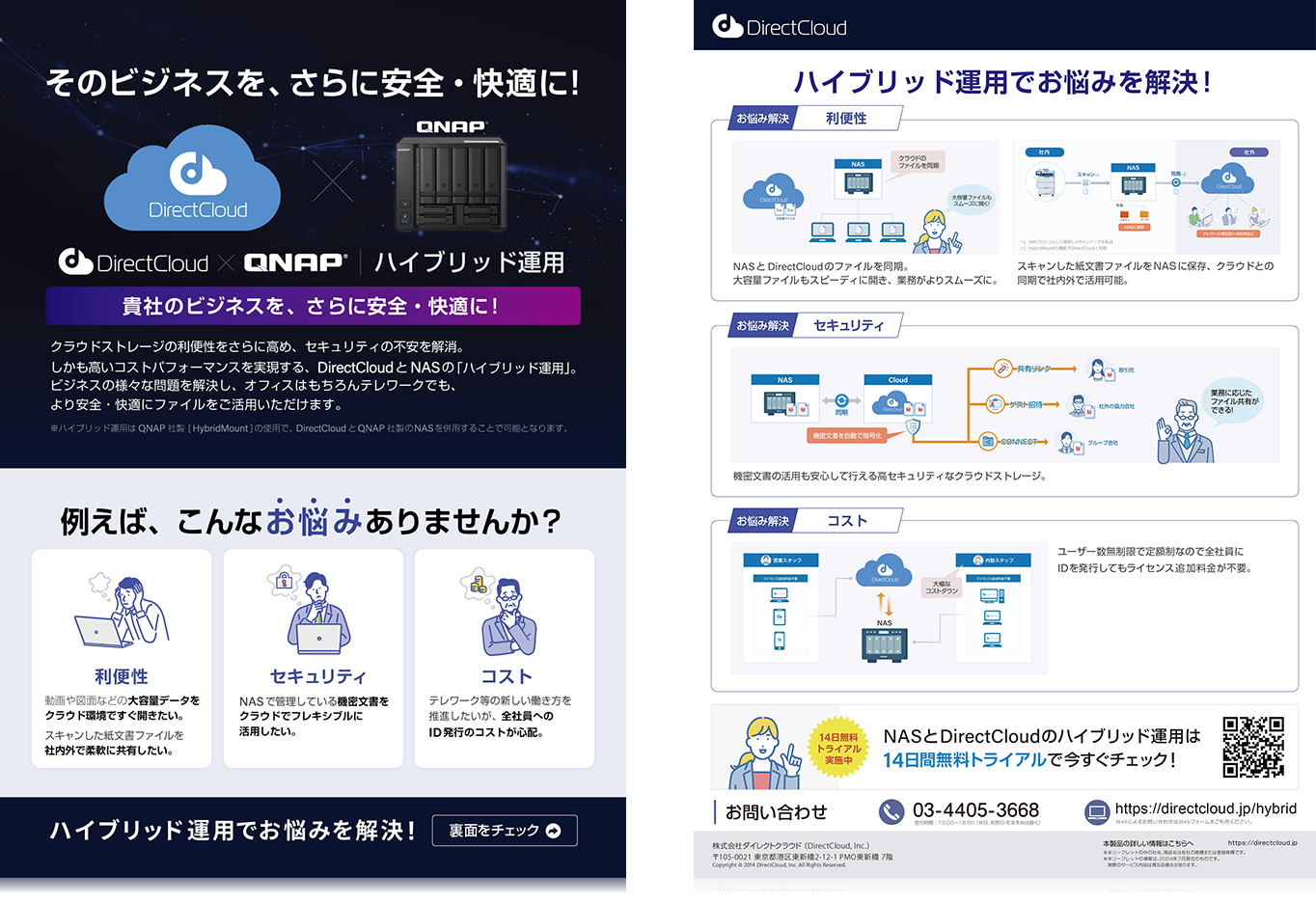The image size is (1316, 903).
Task: Click the 14日無料トライアル実施中 yellow badge
Action: (x=837, y=748)
